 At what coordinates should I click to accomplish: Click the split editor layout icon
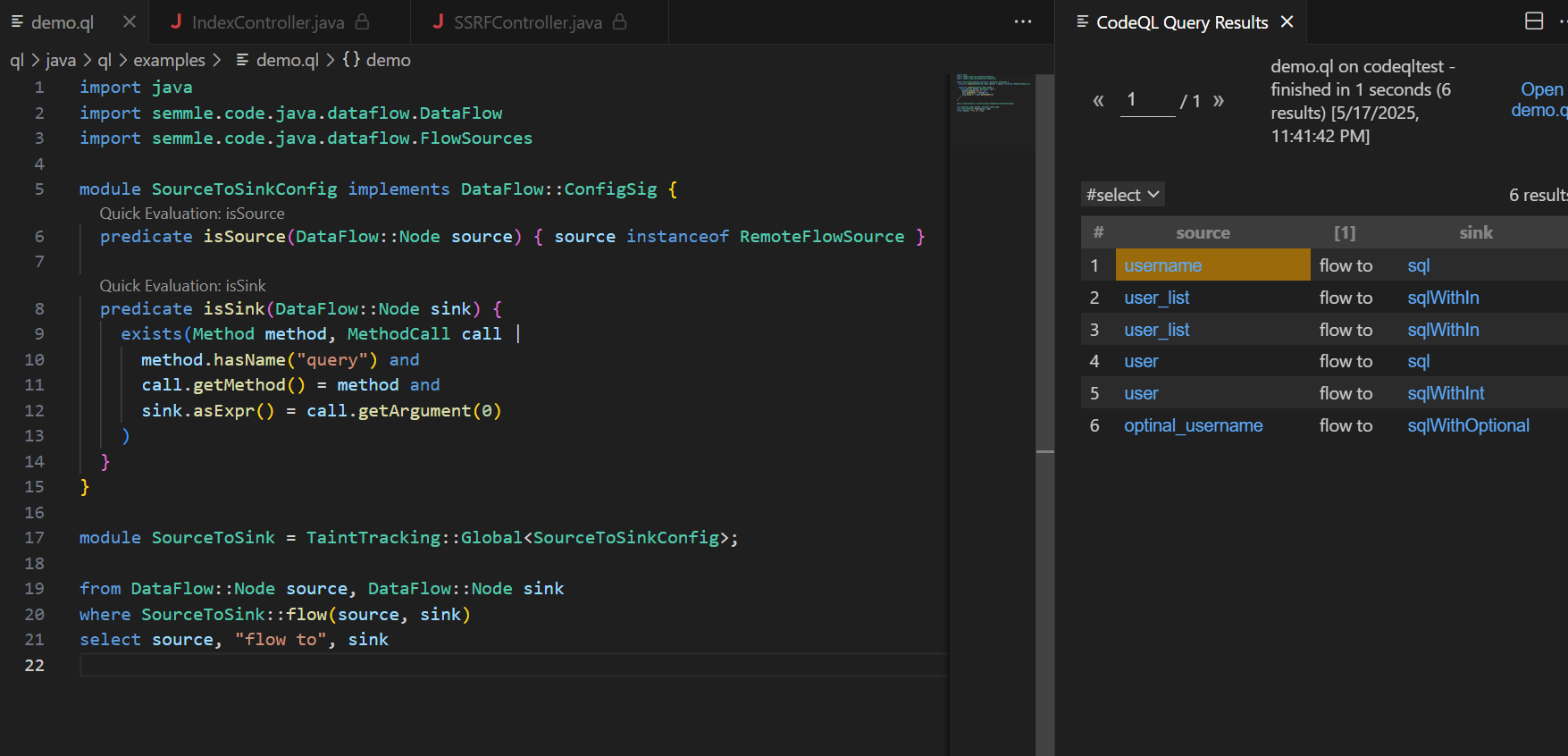pos(1533,21)
